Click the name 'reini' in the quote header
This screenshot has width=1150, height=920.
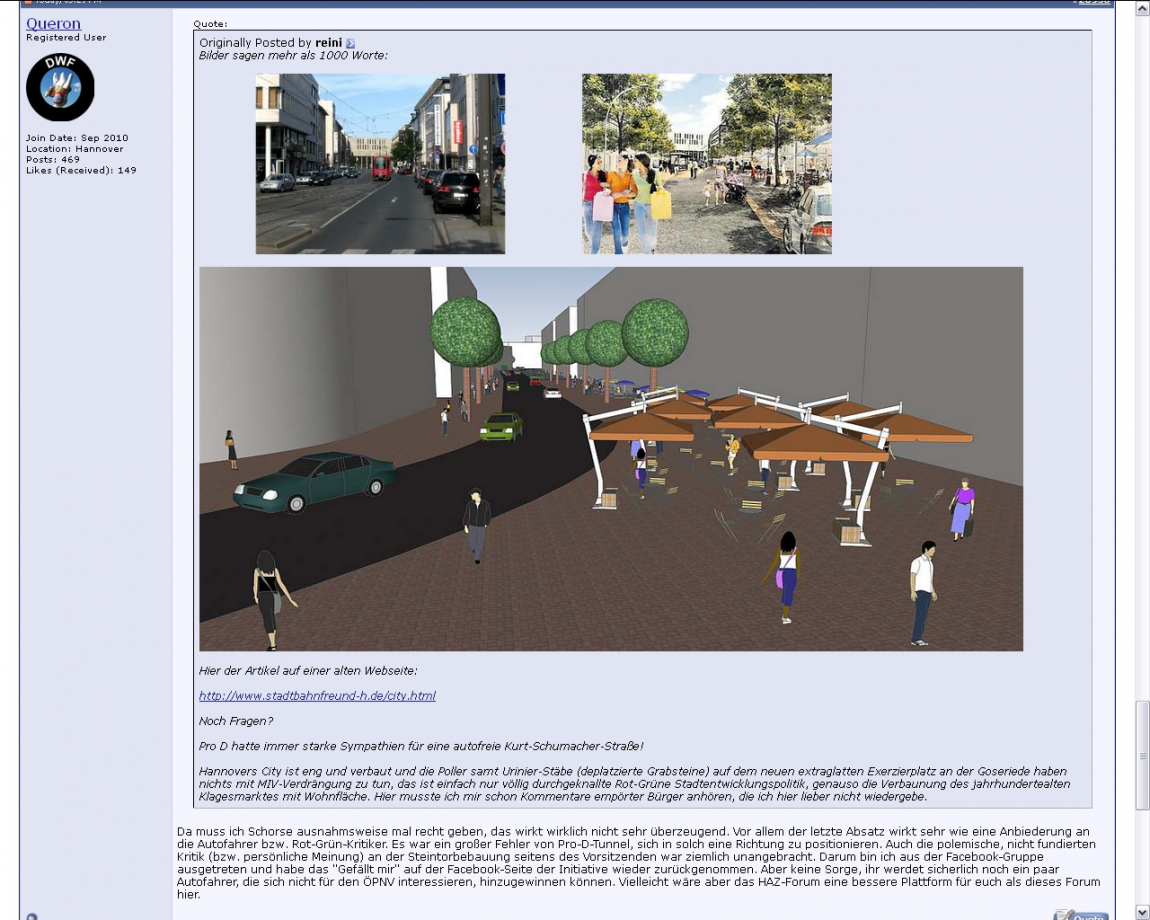point(329,43)
